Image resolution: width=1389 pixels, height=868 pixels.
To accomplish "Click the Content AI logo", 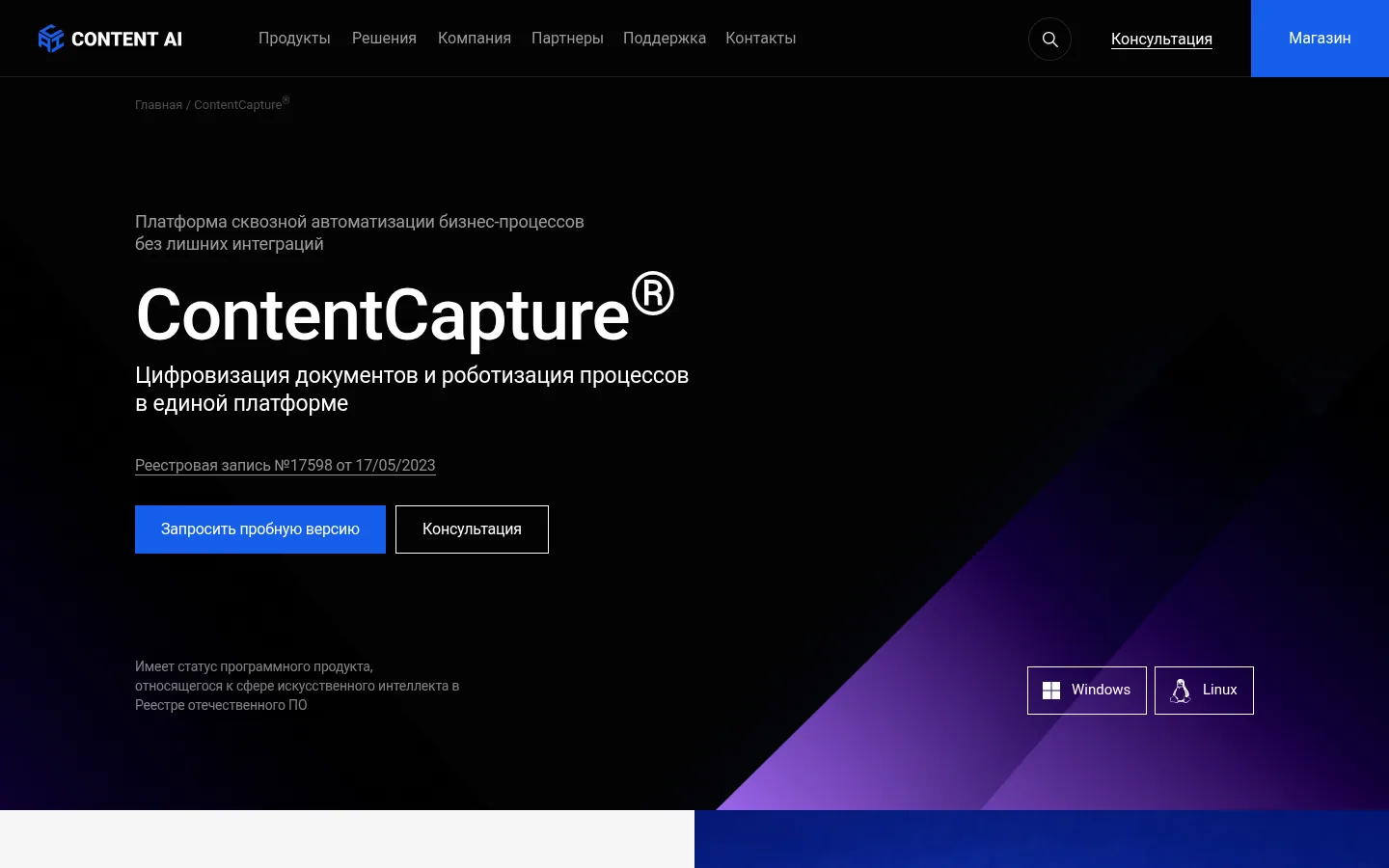I will tap(110, 39).
